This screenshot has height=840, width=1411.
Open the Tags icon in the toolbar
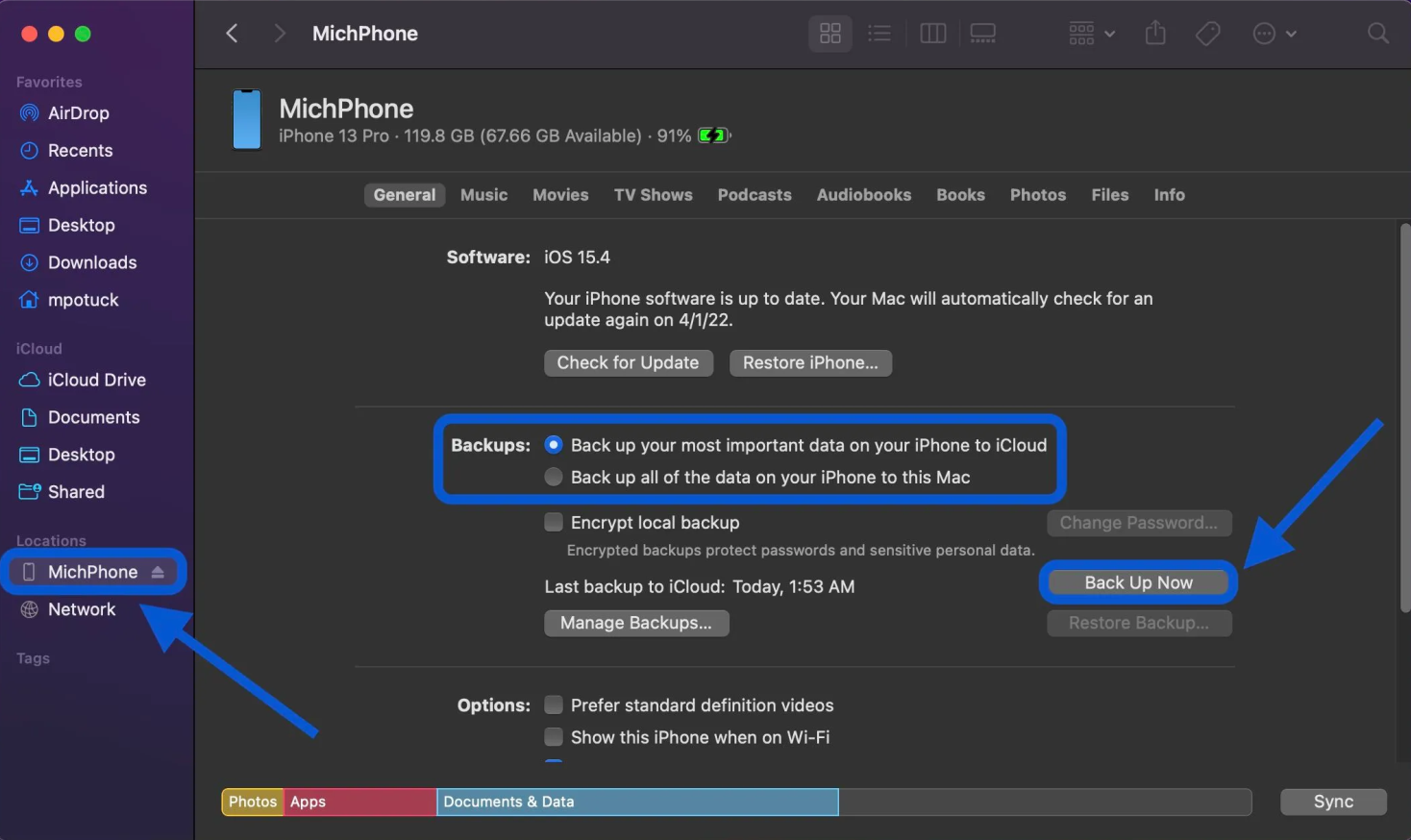(1207, 33)
